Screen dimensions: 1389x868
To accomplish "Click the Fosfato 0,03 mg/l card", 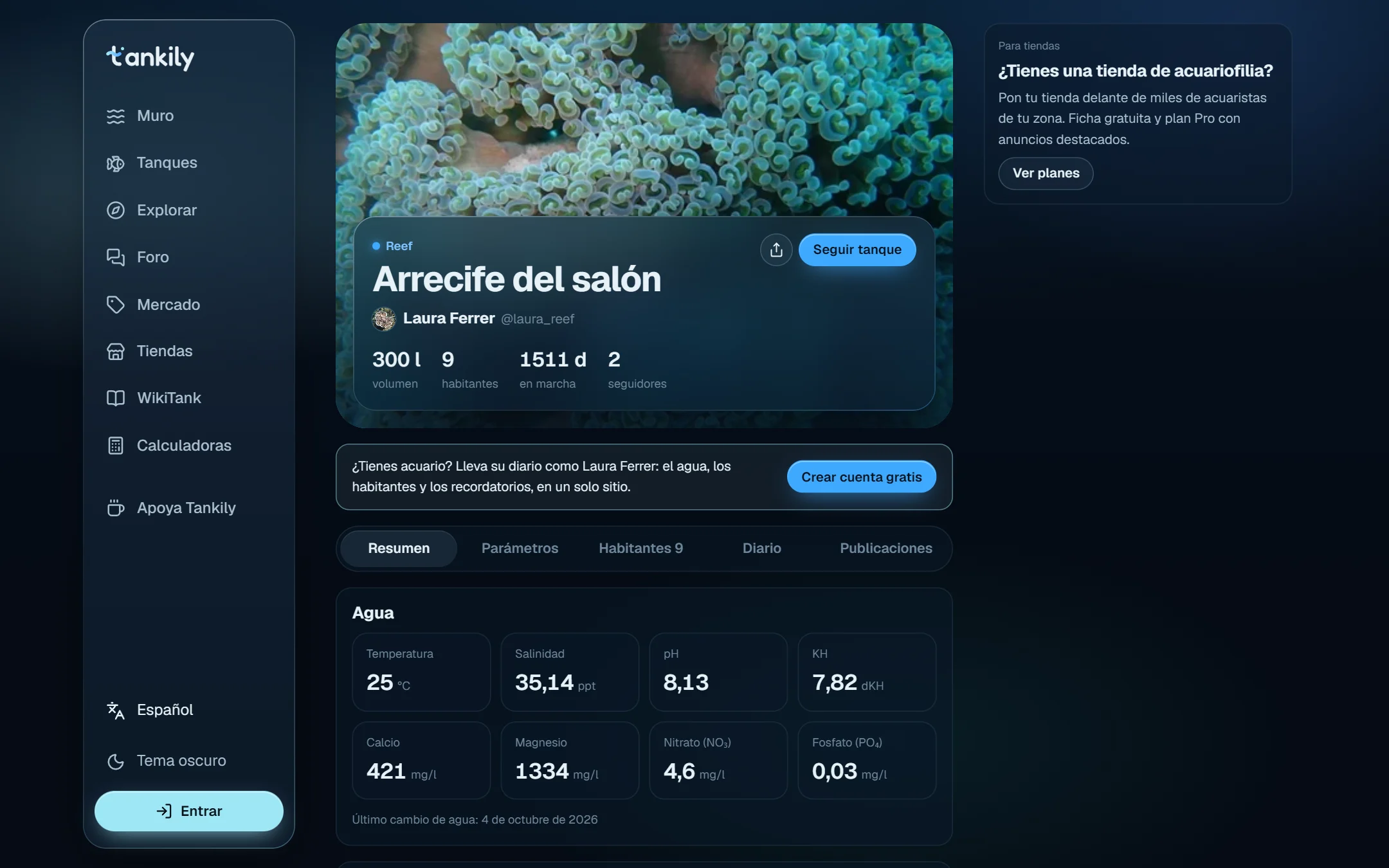I will [867, 761].
